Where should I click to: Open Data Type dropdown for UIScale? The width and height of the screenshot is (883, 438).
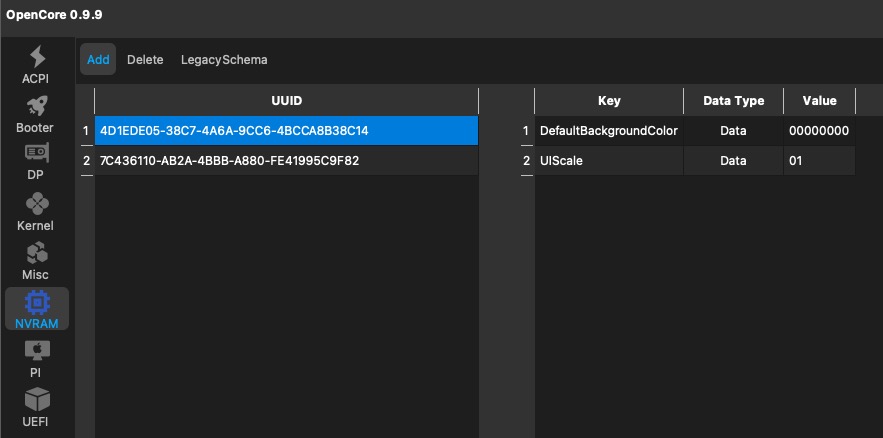pyautogui.click(x=733, y=160)
